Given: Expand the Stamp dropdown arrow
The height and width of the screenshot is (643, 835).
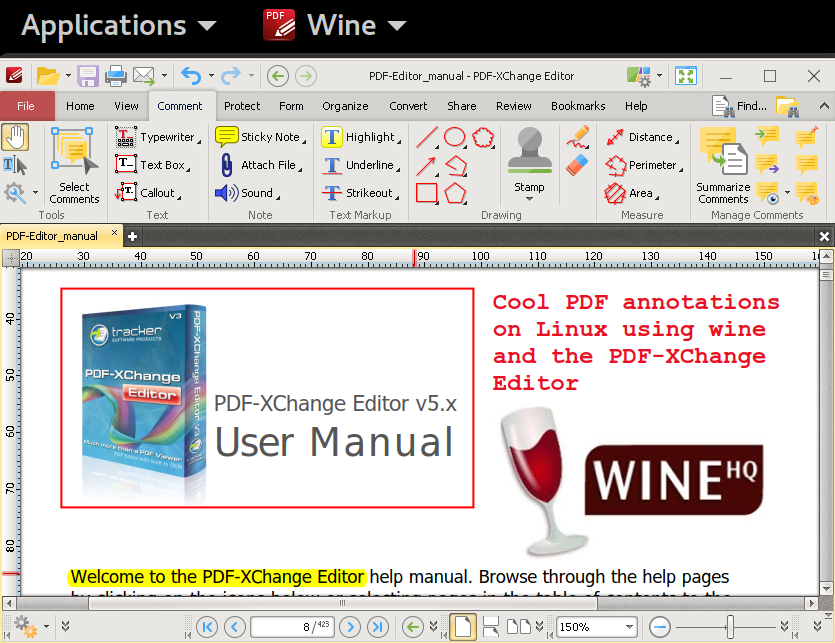Looking at the screenshot, I should pyautogui.click(x=529, y=199).
